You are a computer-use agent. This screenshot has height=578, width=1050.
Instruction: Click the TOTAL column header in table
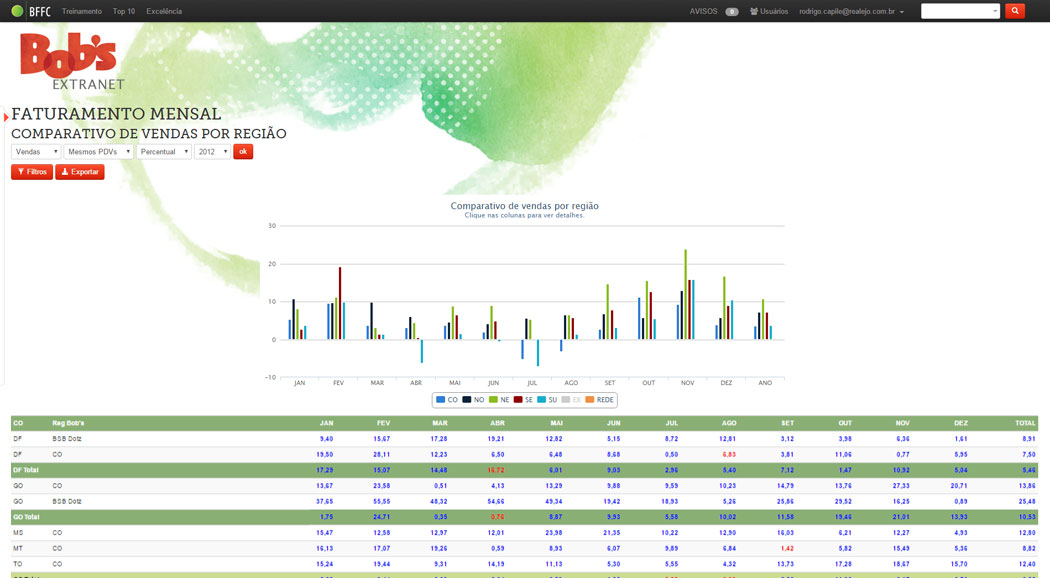1025,423
